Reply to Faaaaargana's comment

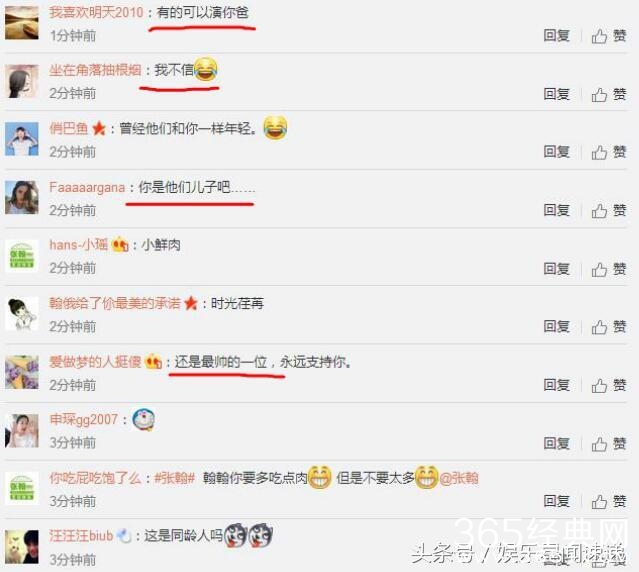point(557,210)
